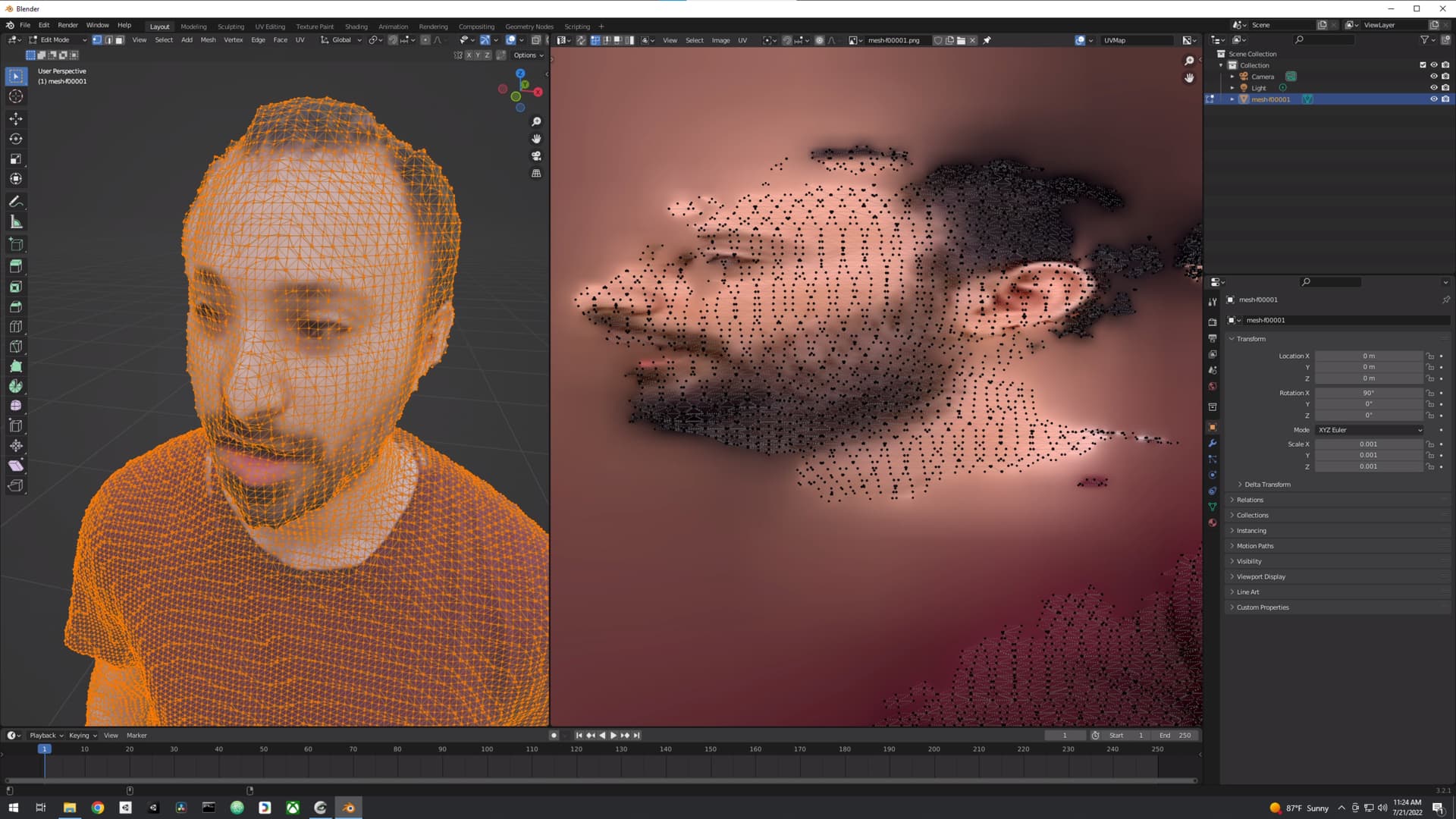Open the Modifiers wrench properties tab
The width and height of the screenshot is (1456, 819).
coord(1212,443)
